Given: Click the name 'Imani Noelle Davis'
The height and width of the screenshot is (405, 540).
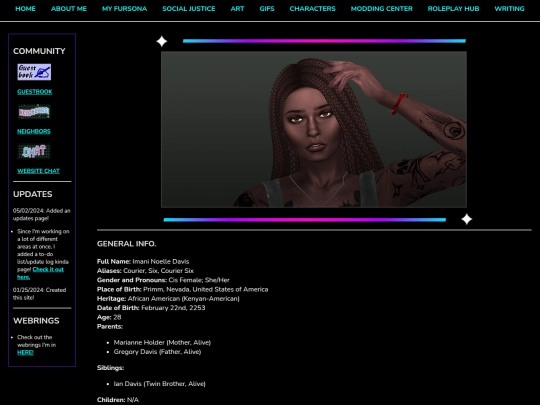Looking at the screenshot, I should click(161, 261).
